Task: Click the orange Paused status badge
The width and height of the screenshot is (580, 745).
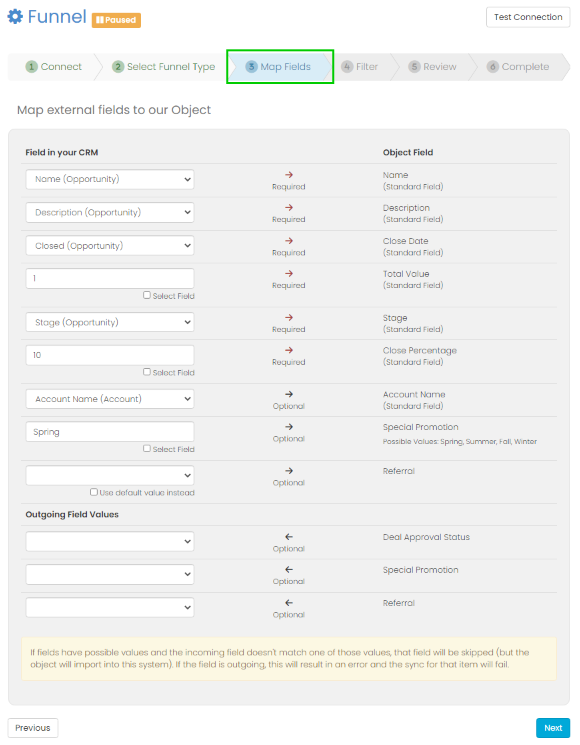Action: pyautogui.click(x=116, y=20)
